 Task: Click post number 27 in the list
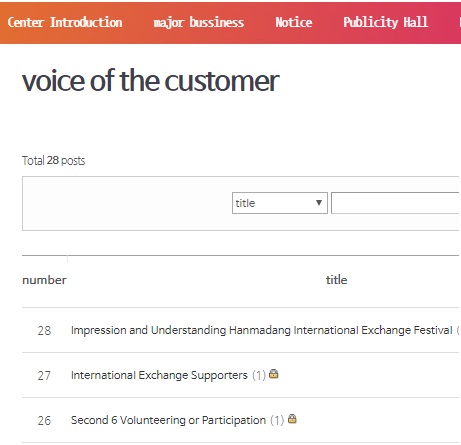click(x=44, y=376)
